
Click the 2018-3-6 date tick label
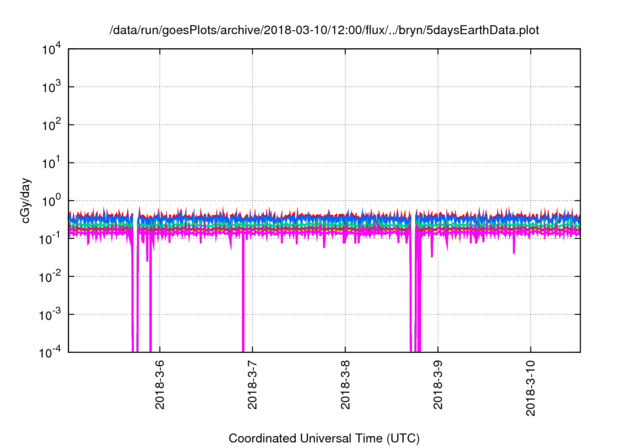[160, 384]
